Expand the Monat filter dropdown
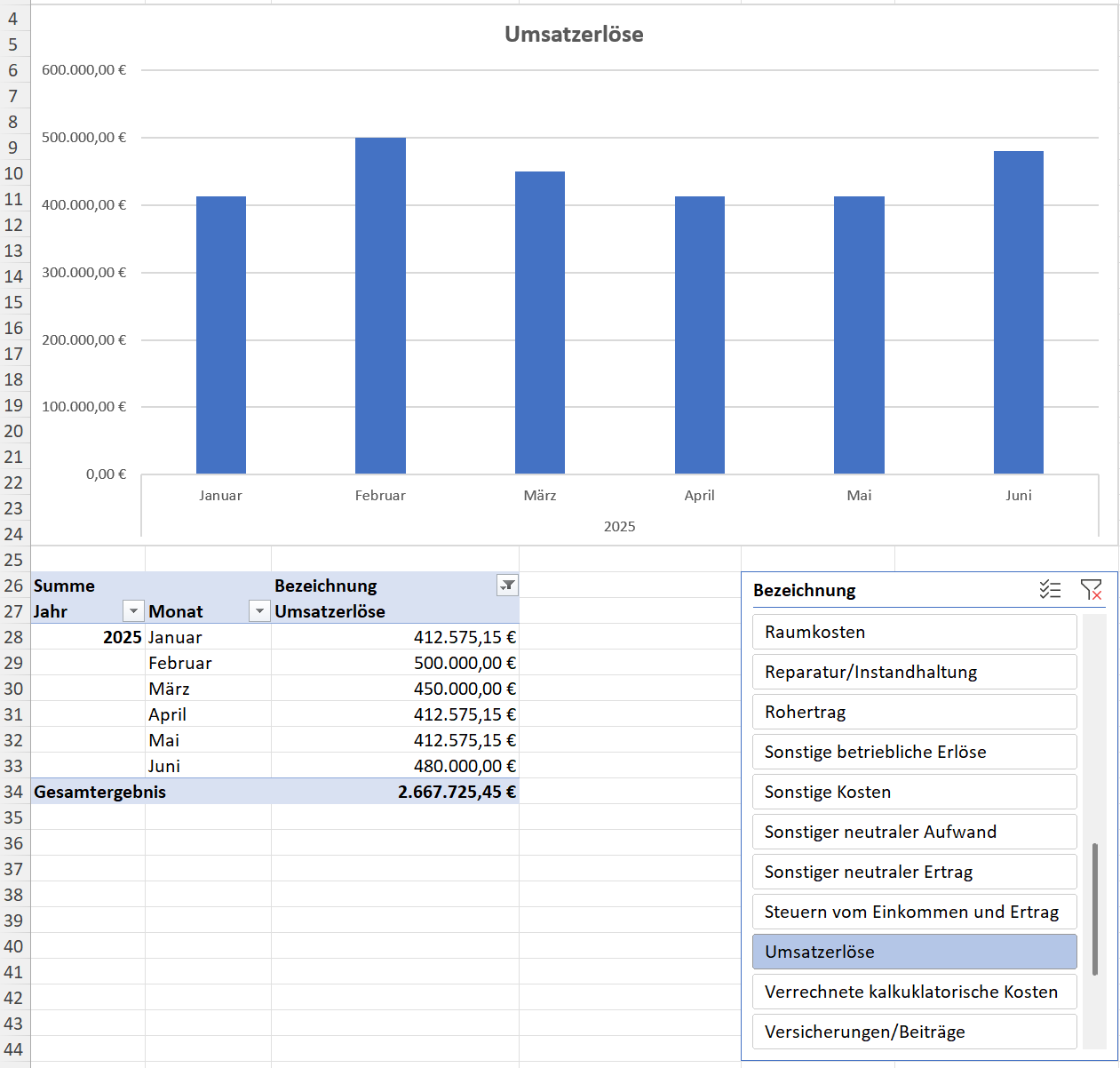Screen dimensions: 1120x1068 (x=259, y=611)
